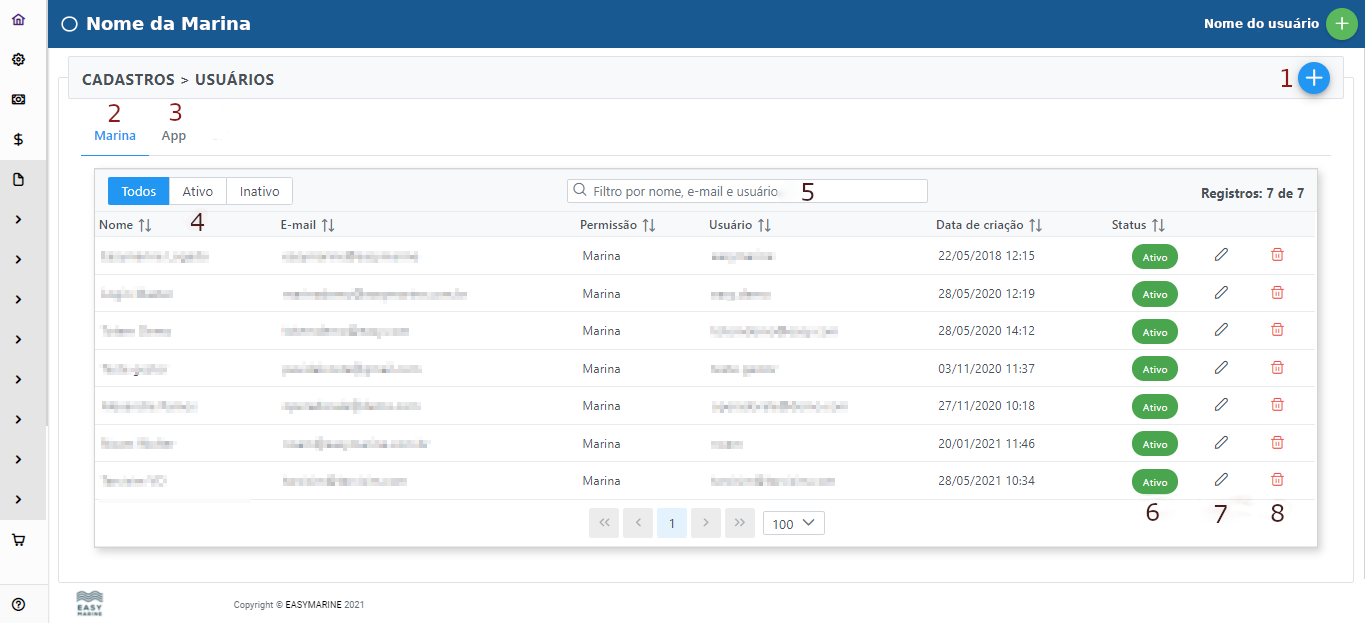Delete the user created 28/05/2021 10:34
1365x623 pixels.
click(x=1276, y=480)
